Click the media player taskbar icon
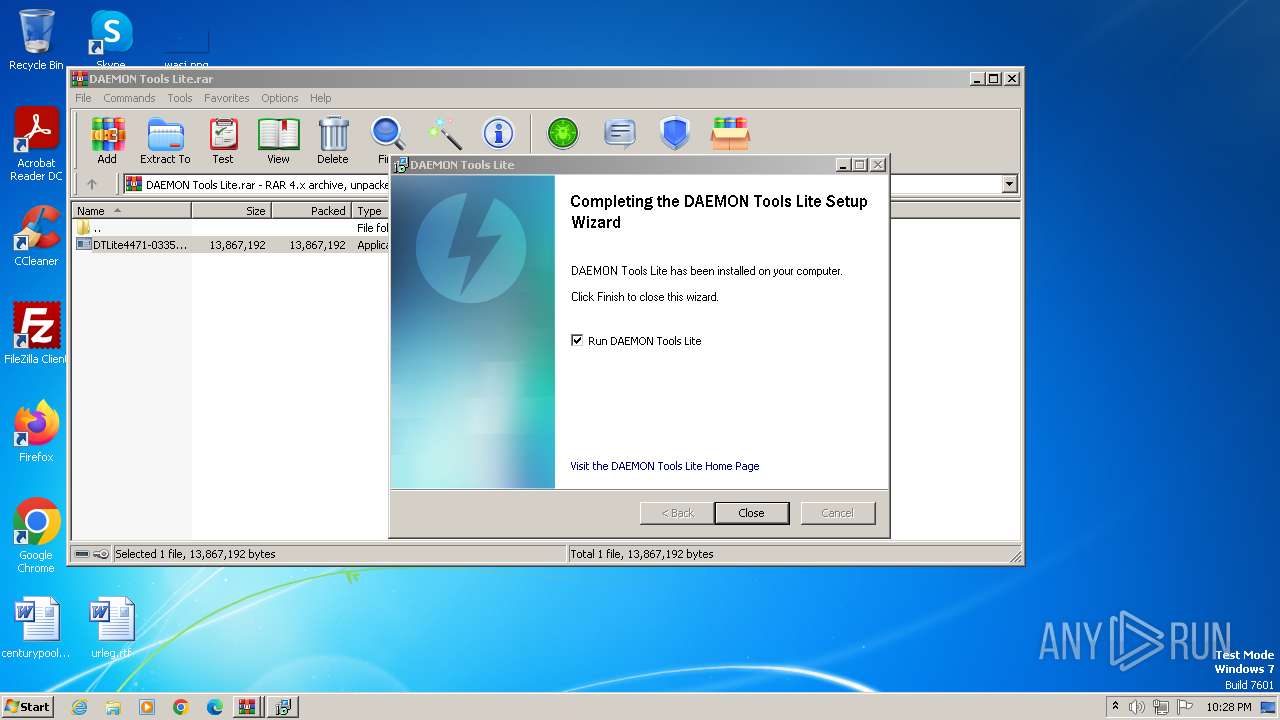This screenshot has height=720, width=1280. [x=147, y=707]
